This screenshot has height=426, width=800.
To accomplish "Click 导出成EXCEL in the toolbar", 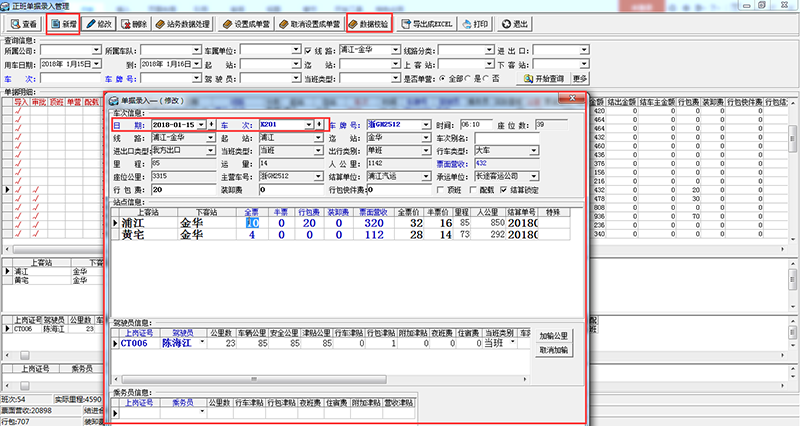I will tap(427, 24).
